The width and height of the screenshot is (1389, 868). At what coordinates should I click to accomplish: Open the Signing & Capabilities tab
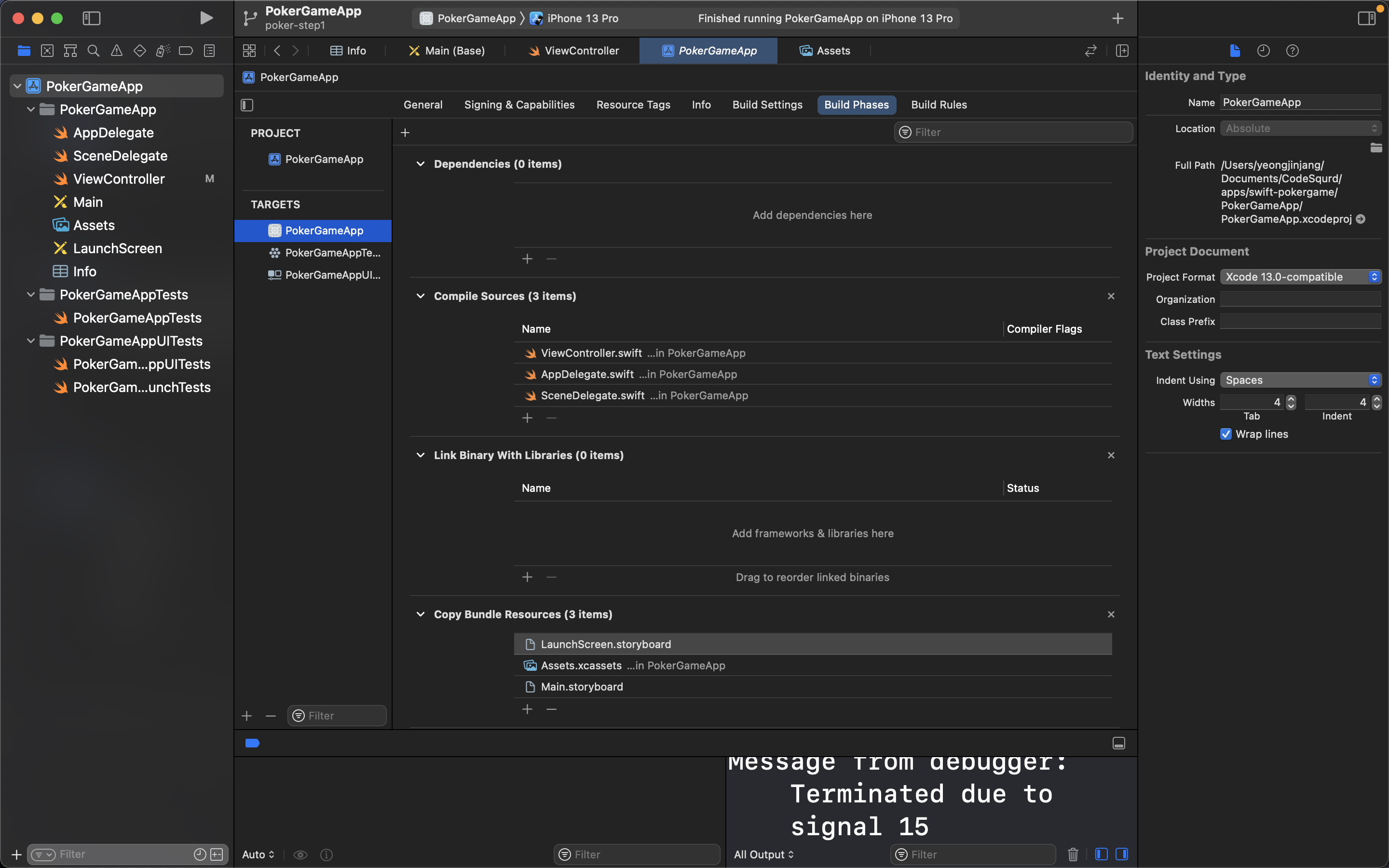(519, 105)
